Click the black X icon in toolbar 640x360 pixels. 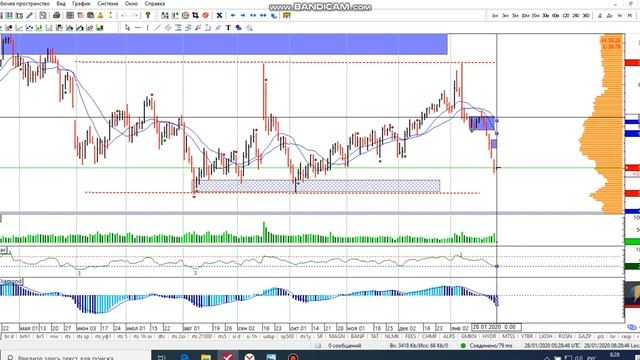(x=219, y=16)
